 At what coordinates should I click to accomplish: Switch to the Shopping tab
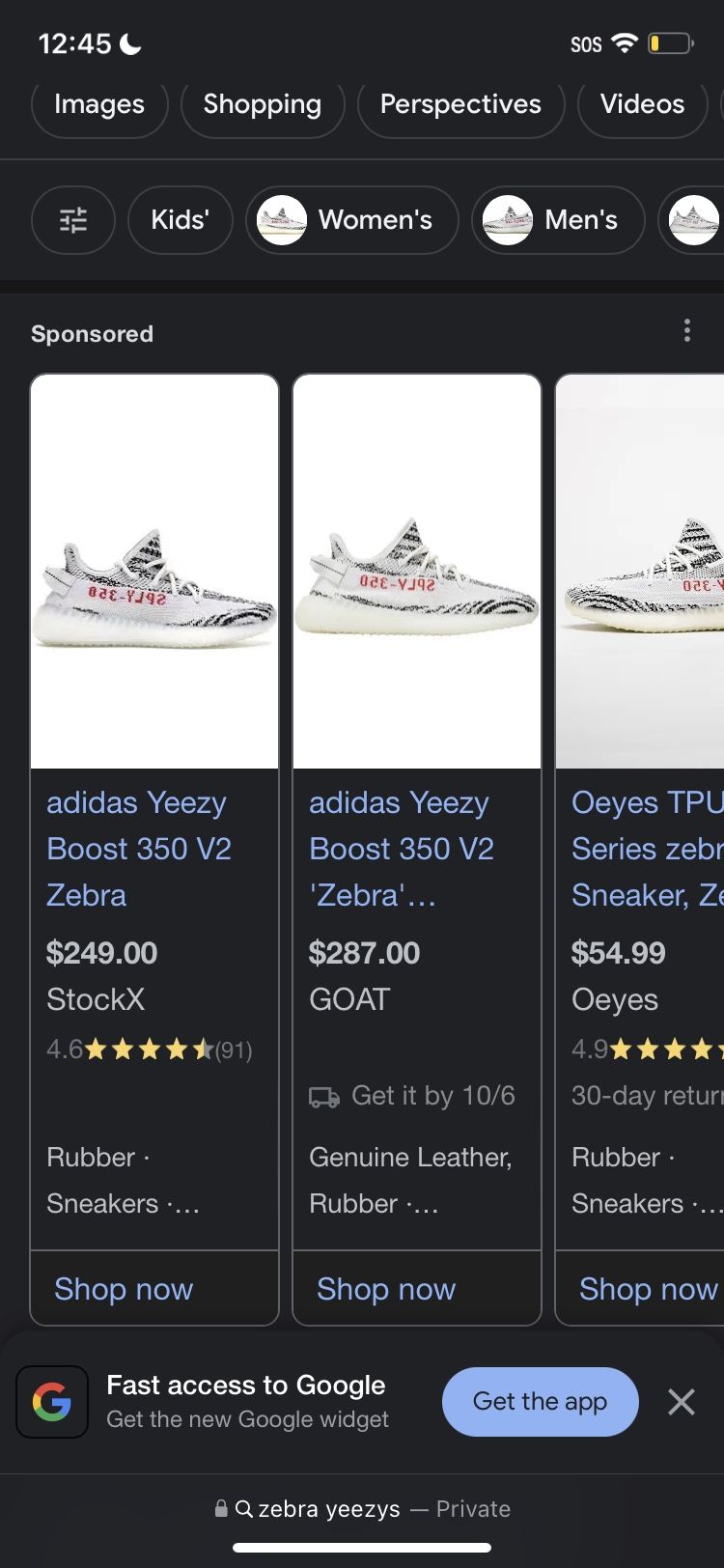262,103
